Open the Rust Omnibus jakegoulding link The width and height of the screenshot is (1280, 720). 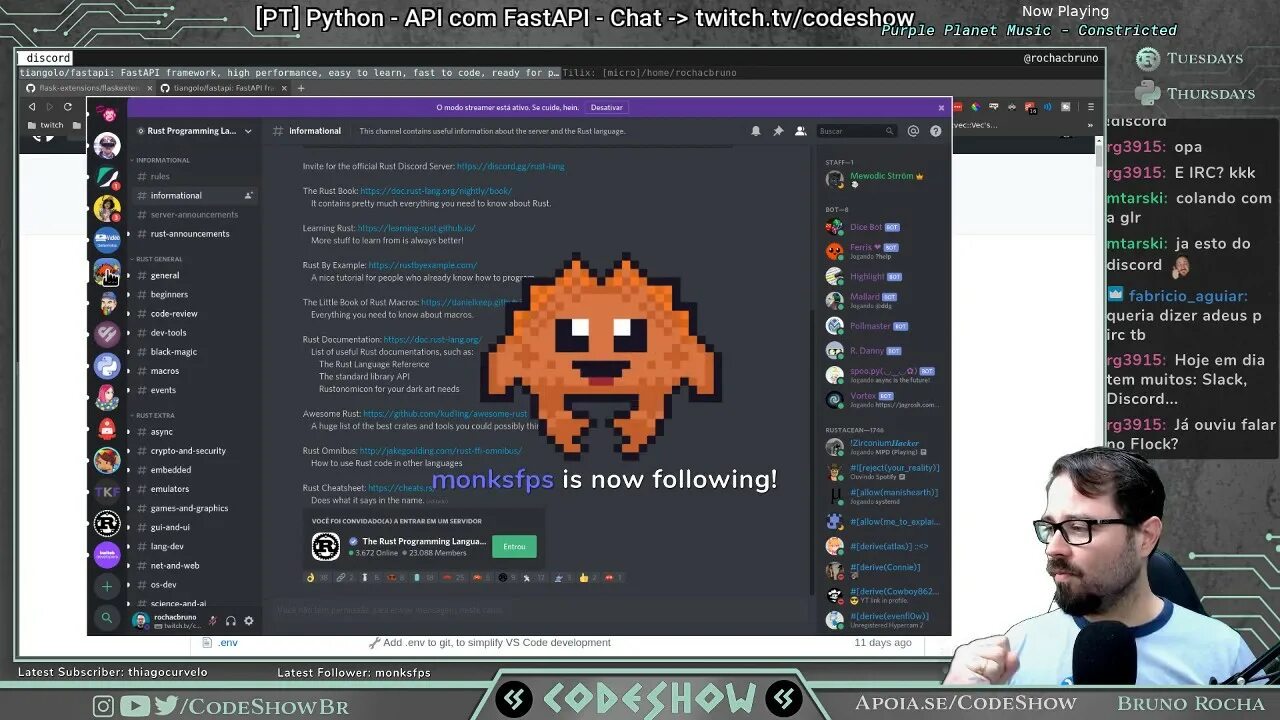441,450
